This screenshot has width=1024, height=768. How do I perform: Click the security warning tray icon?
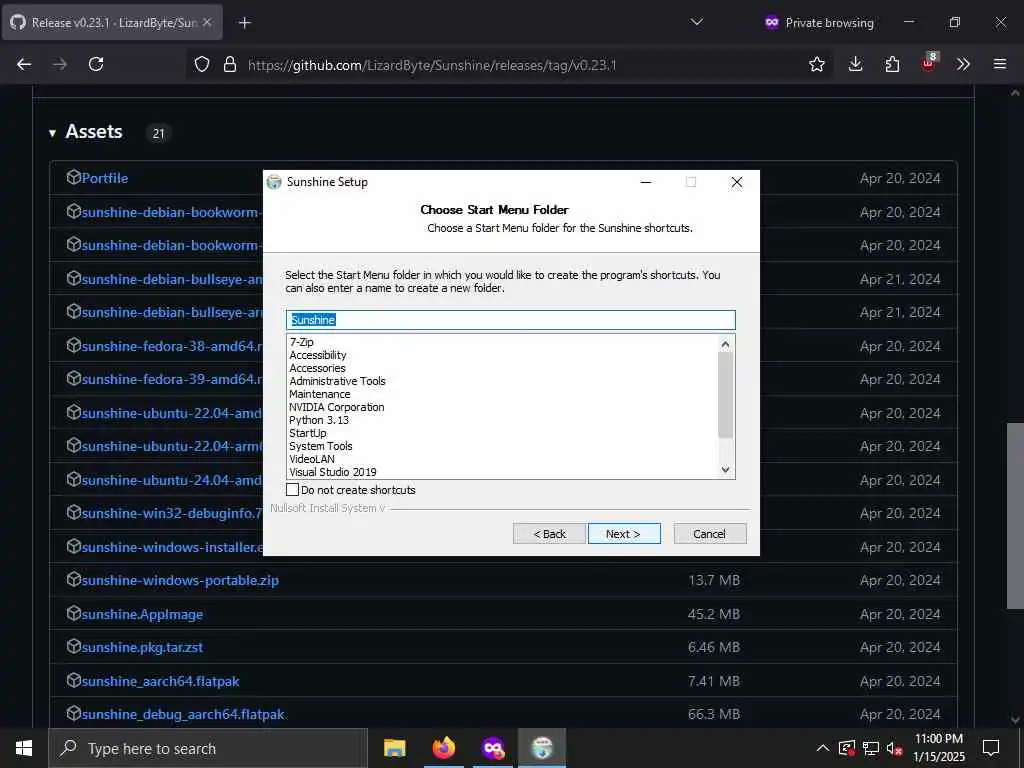pyautogui.click(x=847, y=748)
